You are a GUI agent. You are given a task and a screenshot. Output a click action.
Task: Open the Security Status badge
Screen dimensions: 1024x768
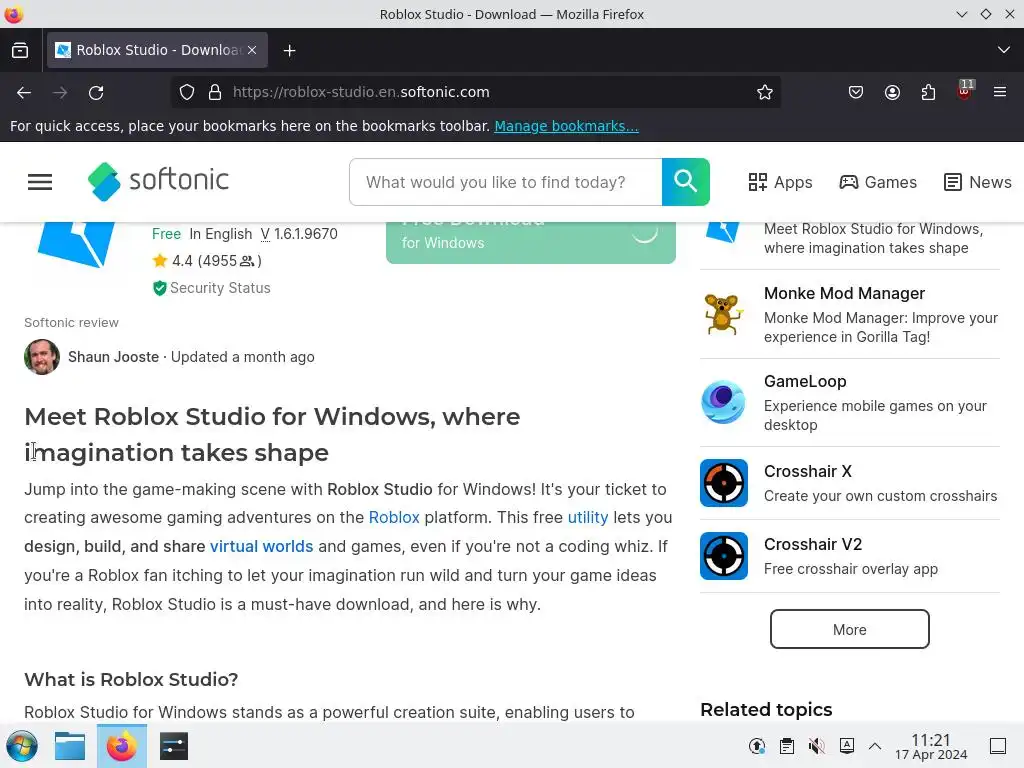pos(212,288)
